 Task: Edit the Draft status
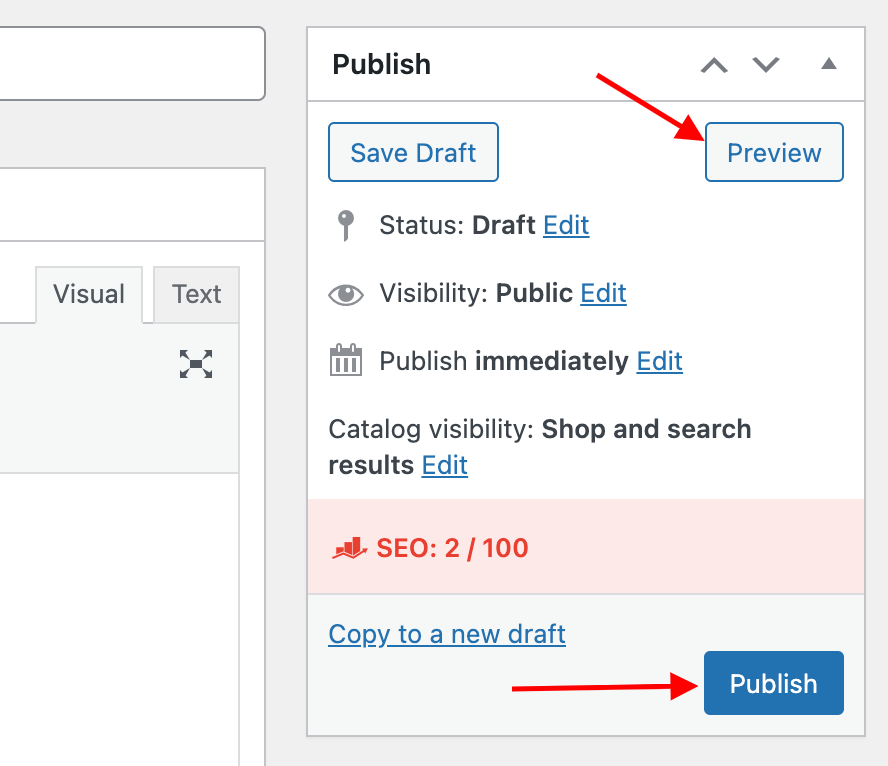tap(566, 225)
